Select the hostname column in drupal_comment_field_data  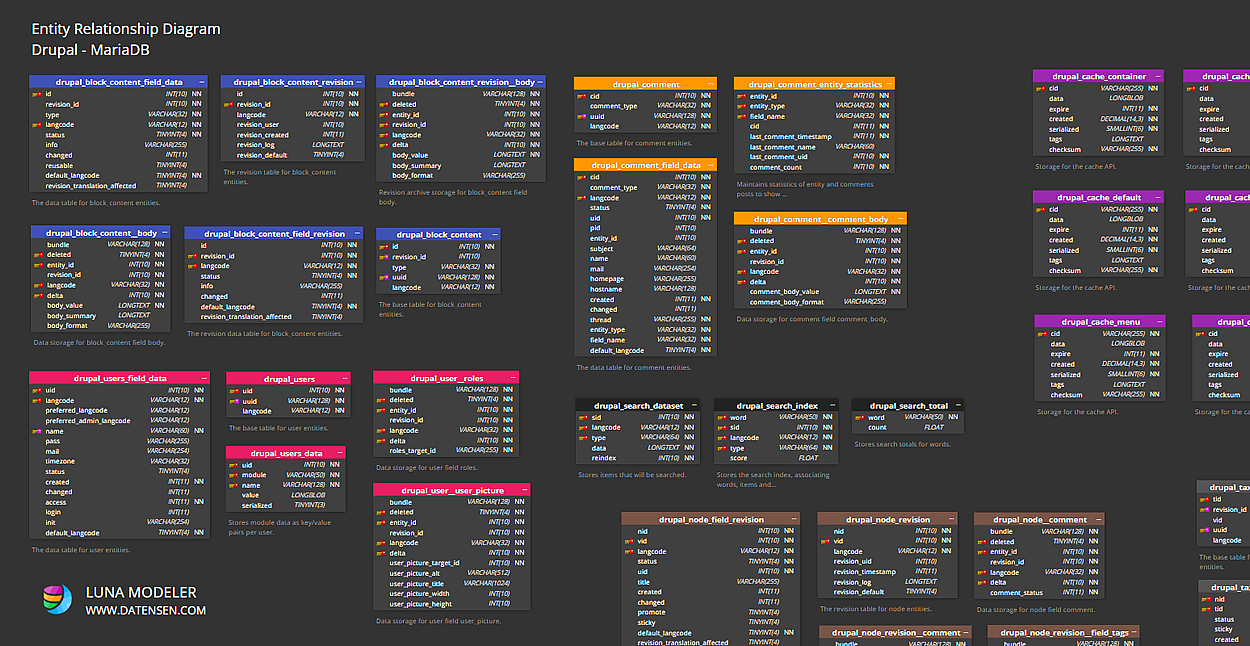(645, 289)
